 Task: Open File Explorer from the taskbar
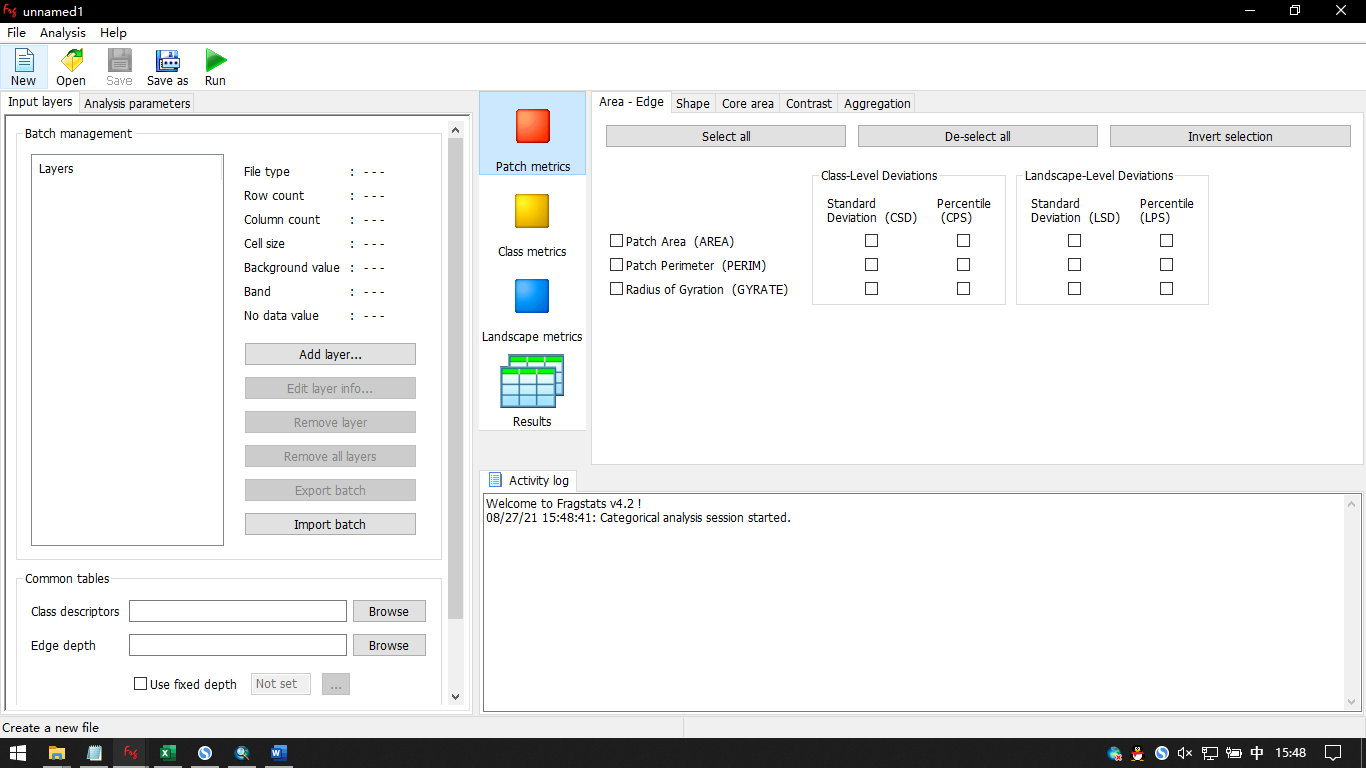pos(57,753)
